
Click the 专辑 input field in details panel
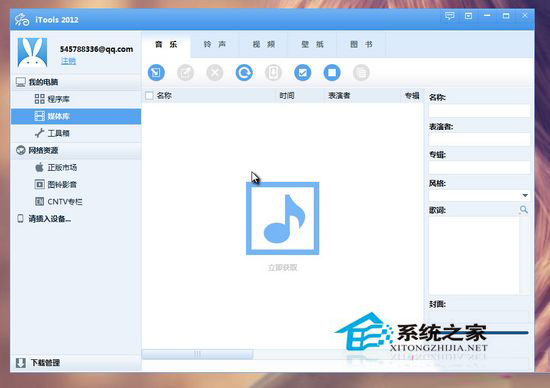pos(479,167)
